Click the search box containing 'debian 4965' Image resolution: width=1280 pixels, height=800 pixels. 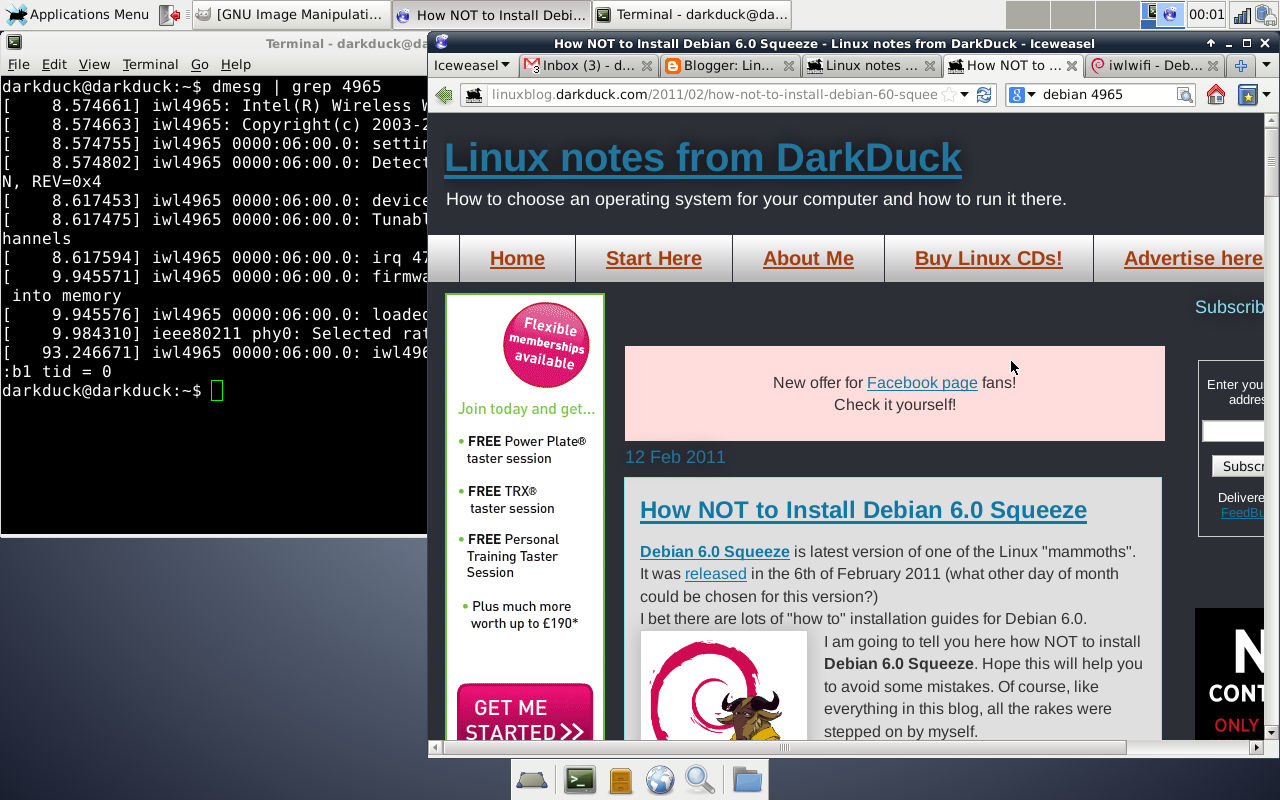click(x=1106, y=95)
